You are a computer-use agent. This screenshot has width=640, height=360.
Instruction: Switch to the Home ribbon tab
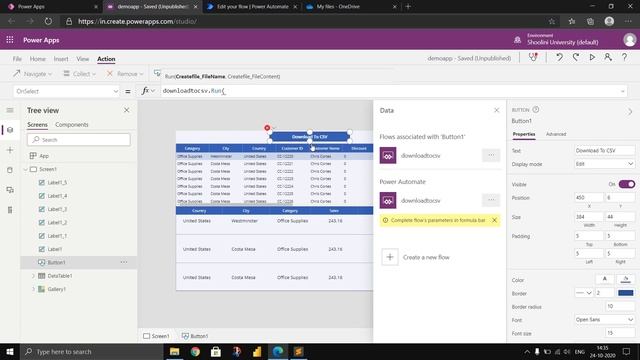[38, 59]
